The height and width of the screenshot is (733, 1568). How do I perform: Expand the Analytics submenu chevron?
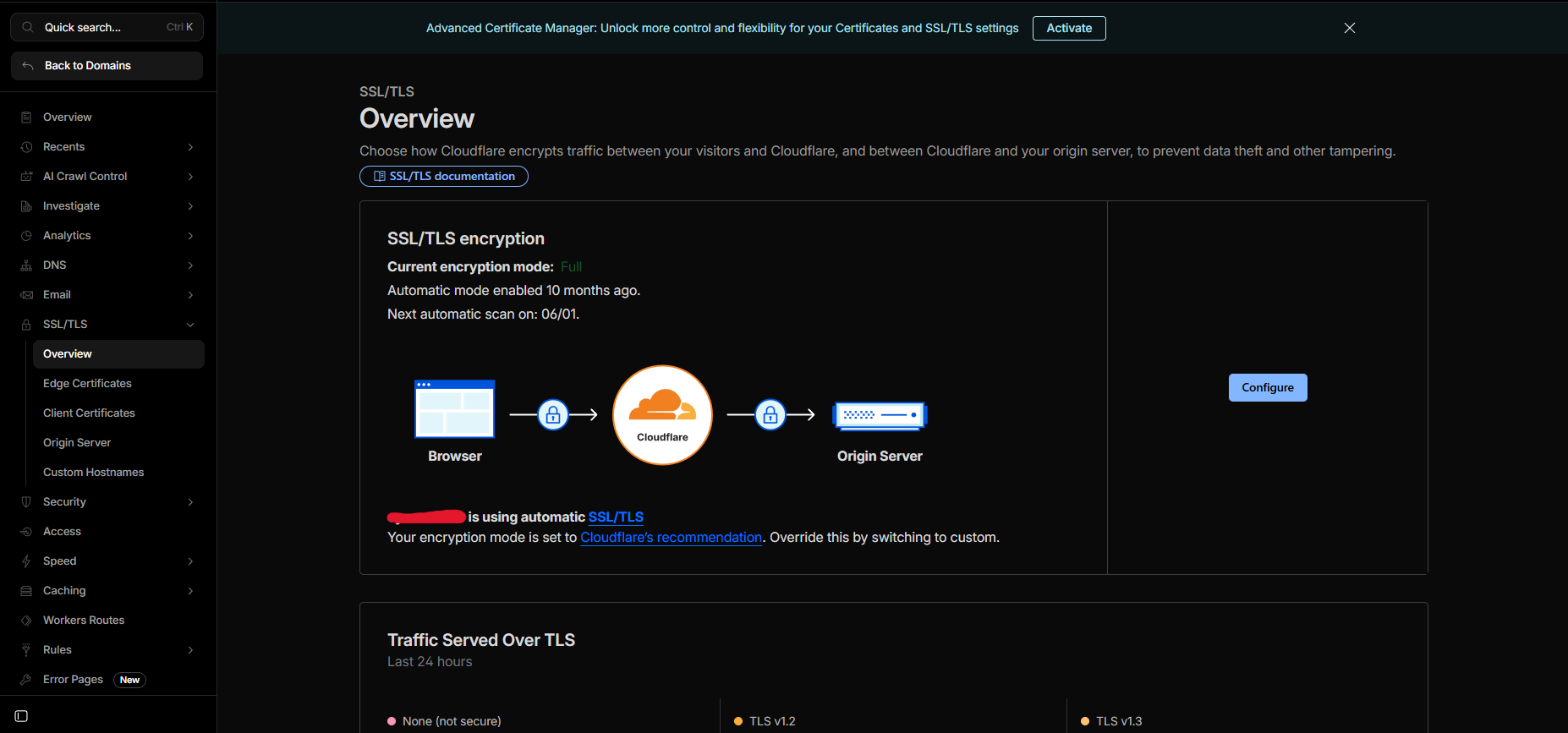point(190,236)
